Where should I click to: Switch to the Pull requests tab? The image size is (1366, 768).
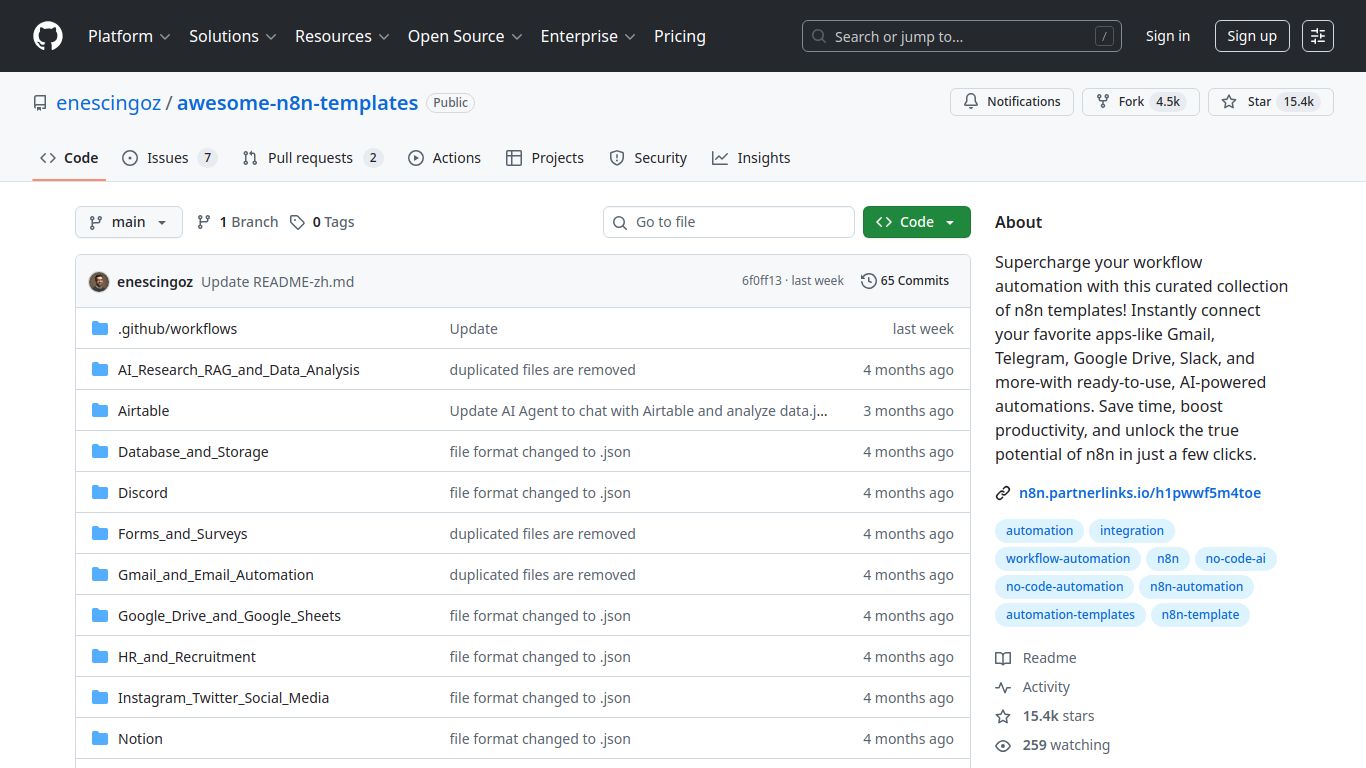311,157
